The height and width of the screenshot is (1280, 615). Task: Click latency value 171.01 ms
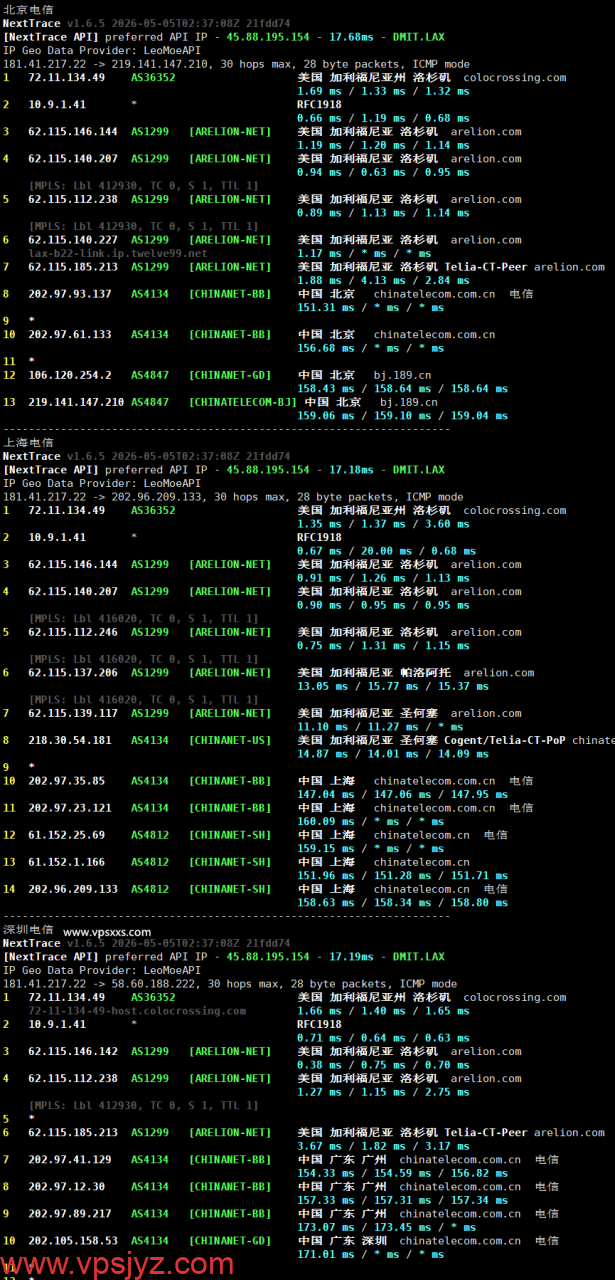pos(326,1254)
